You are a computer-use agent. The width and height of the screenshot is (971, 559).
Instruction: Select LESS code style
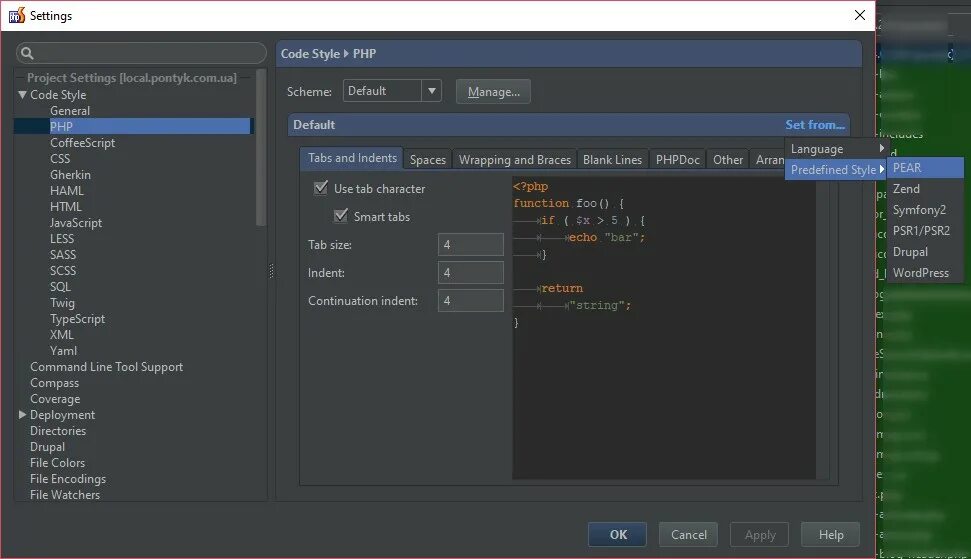(62, 238)
